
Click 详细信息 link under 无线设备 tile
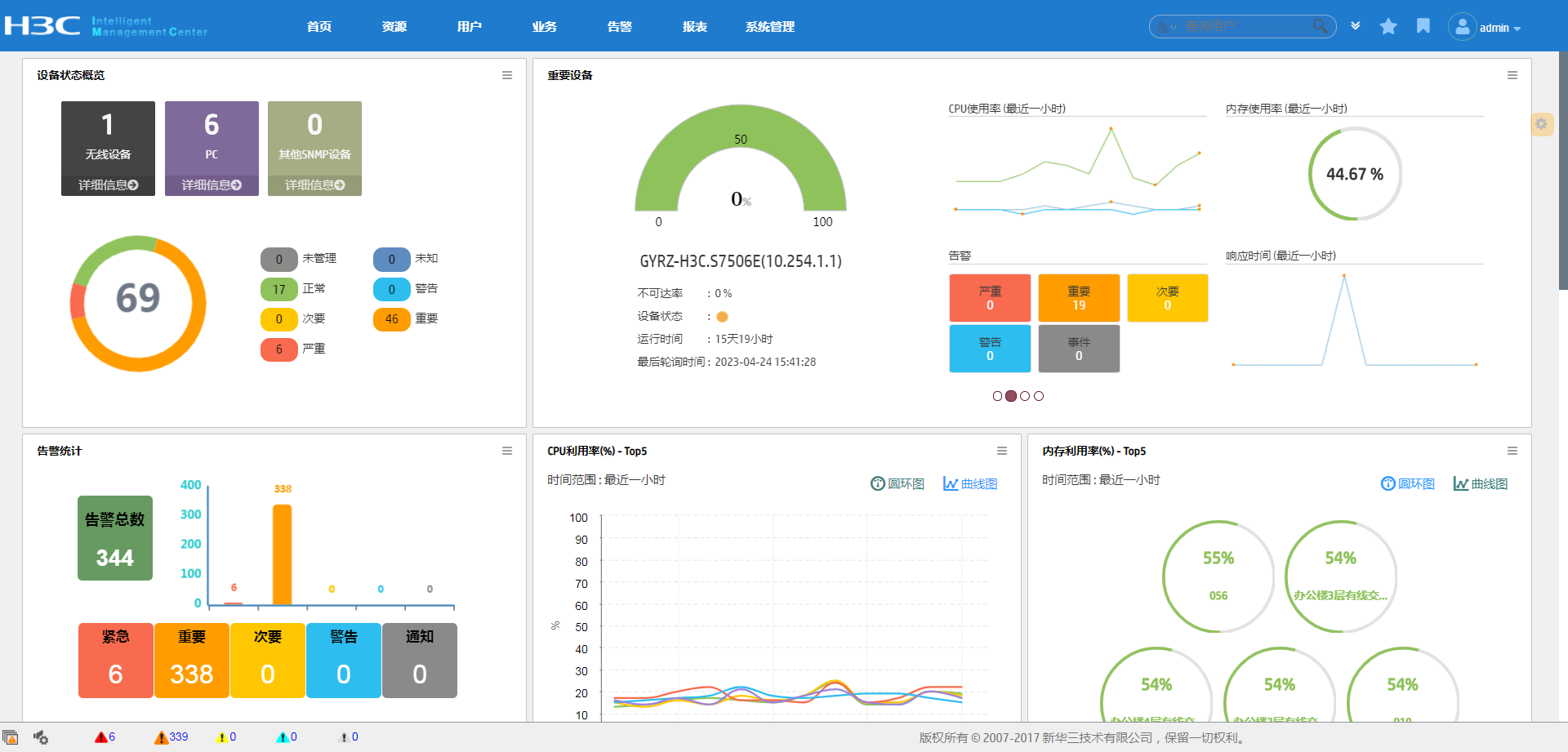click(108, 185)
